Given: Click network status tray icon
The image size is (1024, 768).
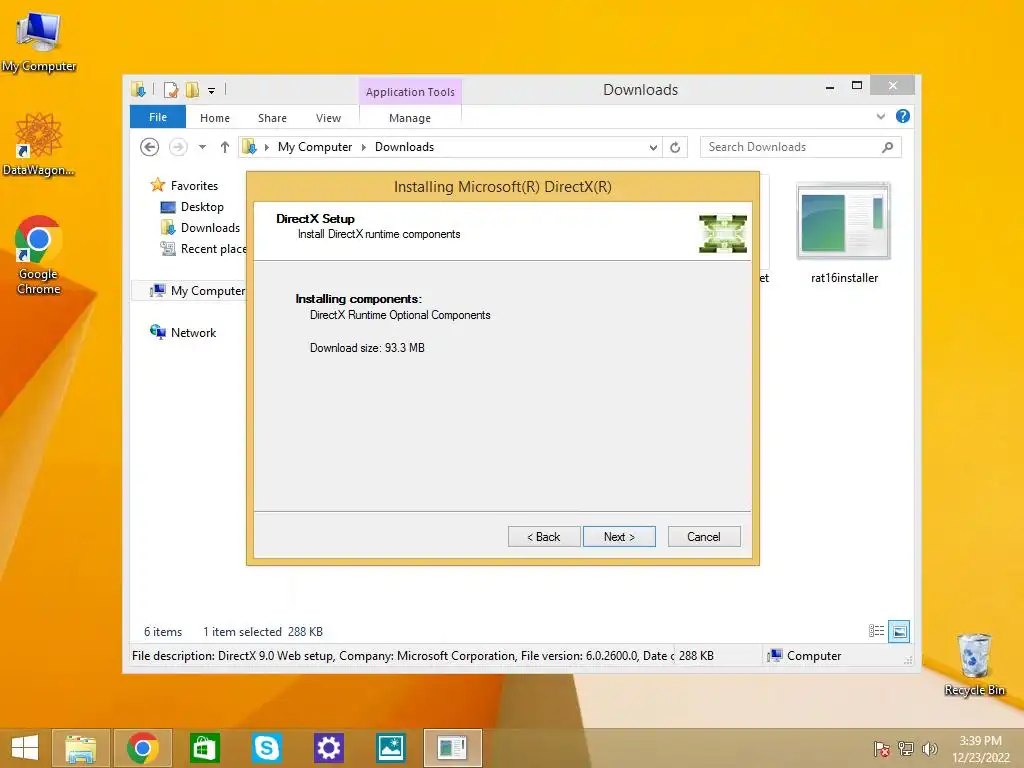Looking at the screenshot, I should pyautogui.click(x=906, y=749).
